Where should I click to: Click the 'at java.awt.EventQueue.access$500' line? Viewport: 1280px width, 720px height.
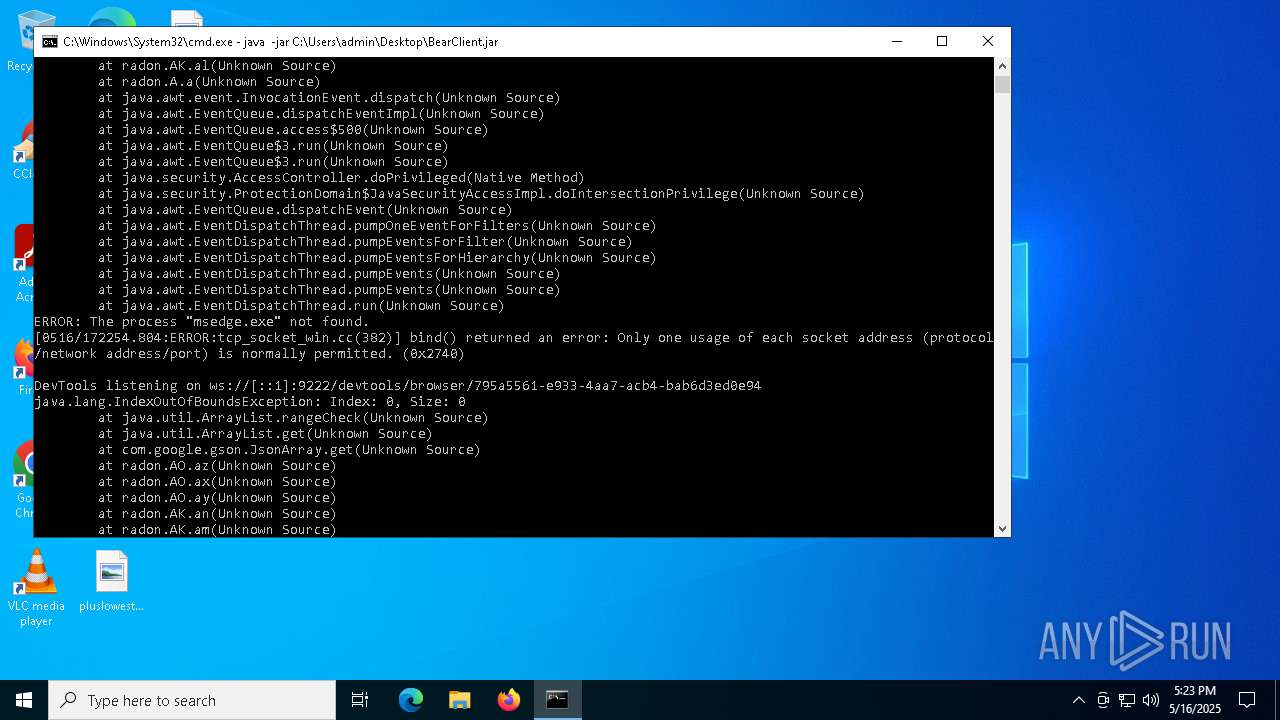coord(293,129)
